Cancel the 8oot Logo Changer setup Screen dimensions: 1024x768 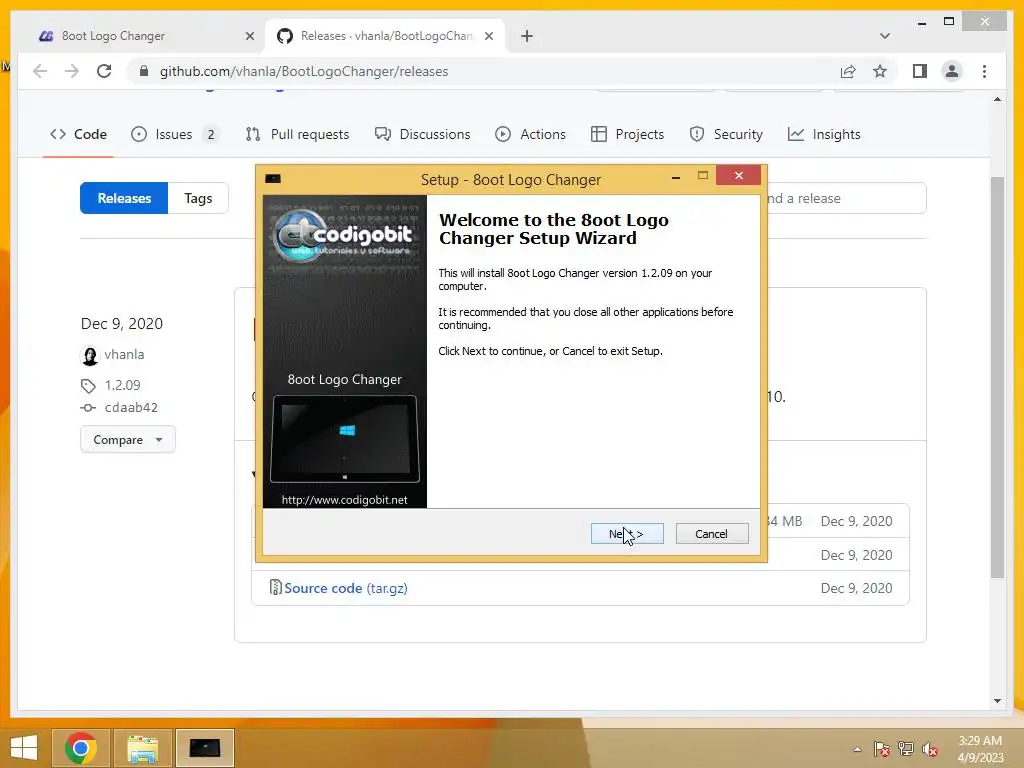point(712,534)
